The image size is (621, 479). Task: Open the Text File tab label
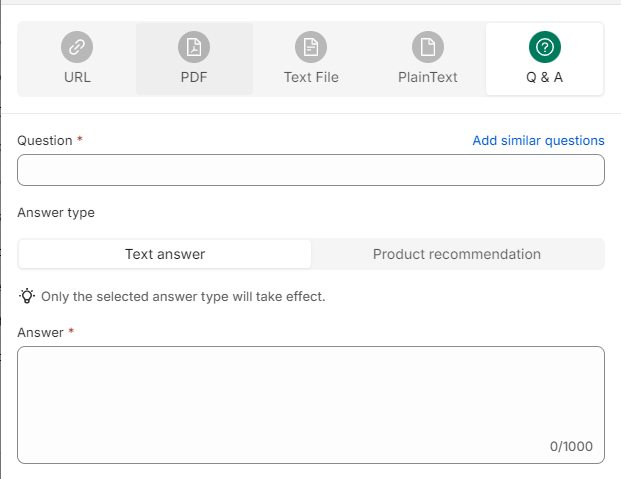click(x=311, y=77)
